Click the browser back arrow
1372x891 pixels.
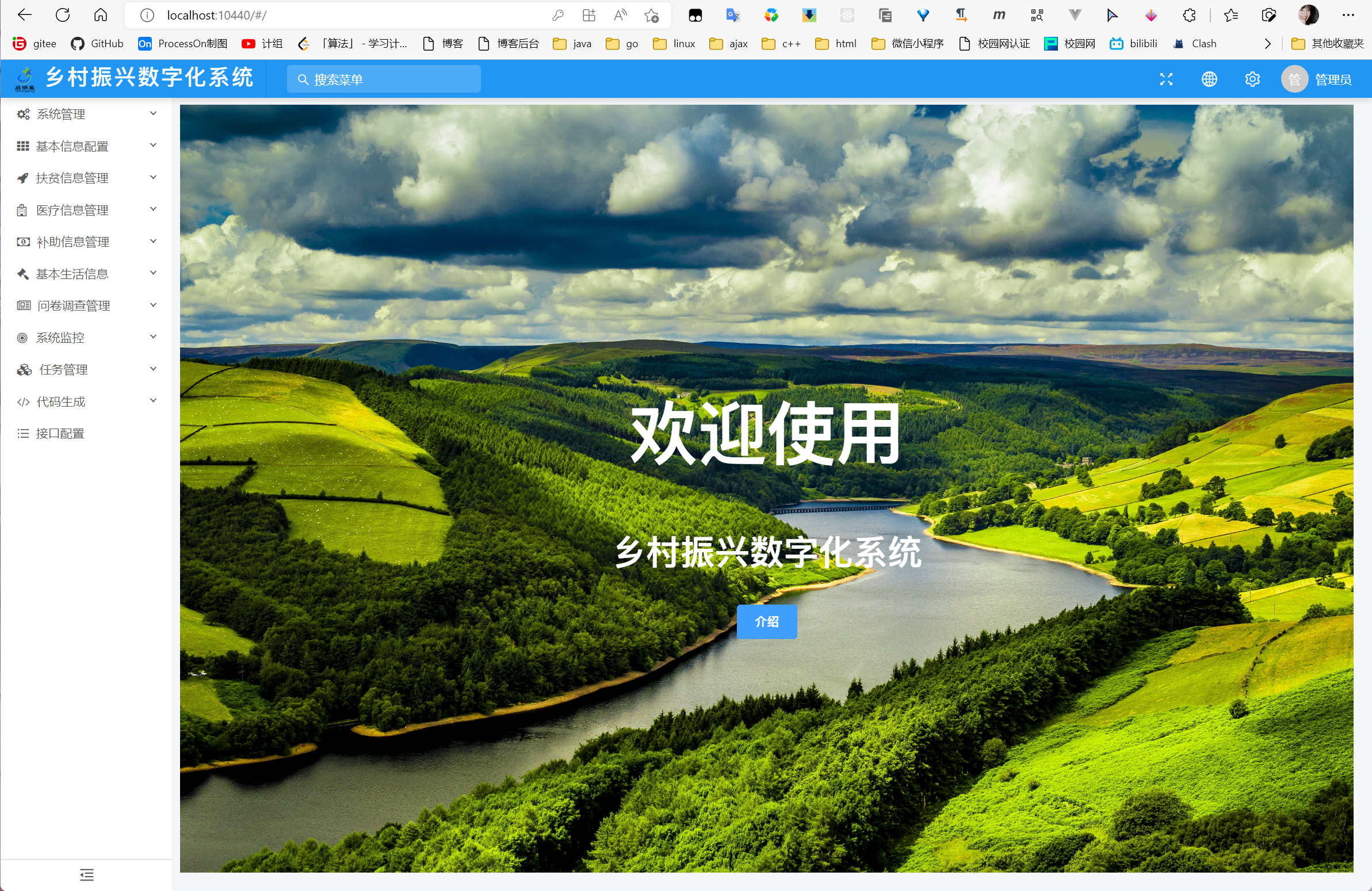point(25,15)
